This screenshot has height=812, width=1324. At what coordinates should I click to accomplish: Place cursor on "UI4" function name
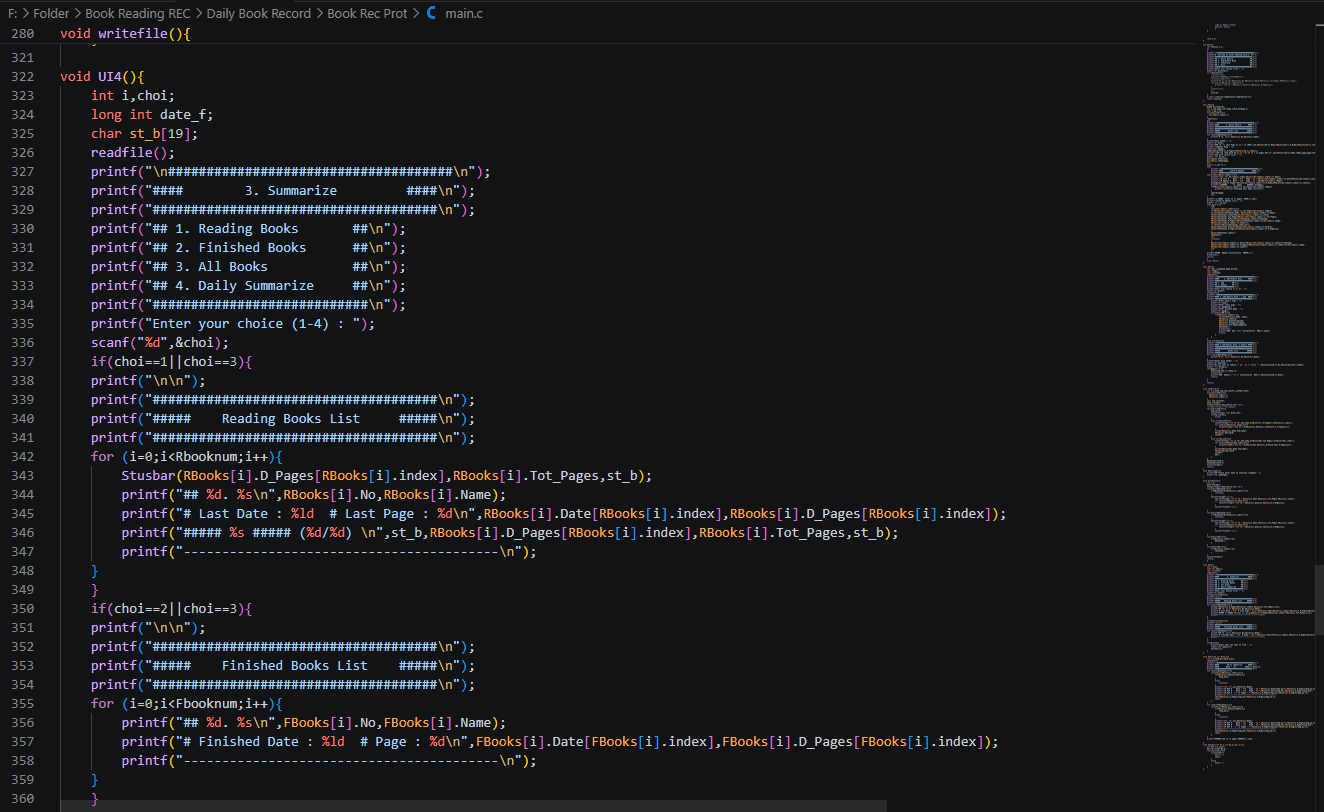pos(110,77)
